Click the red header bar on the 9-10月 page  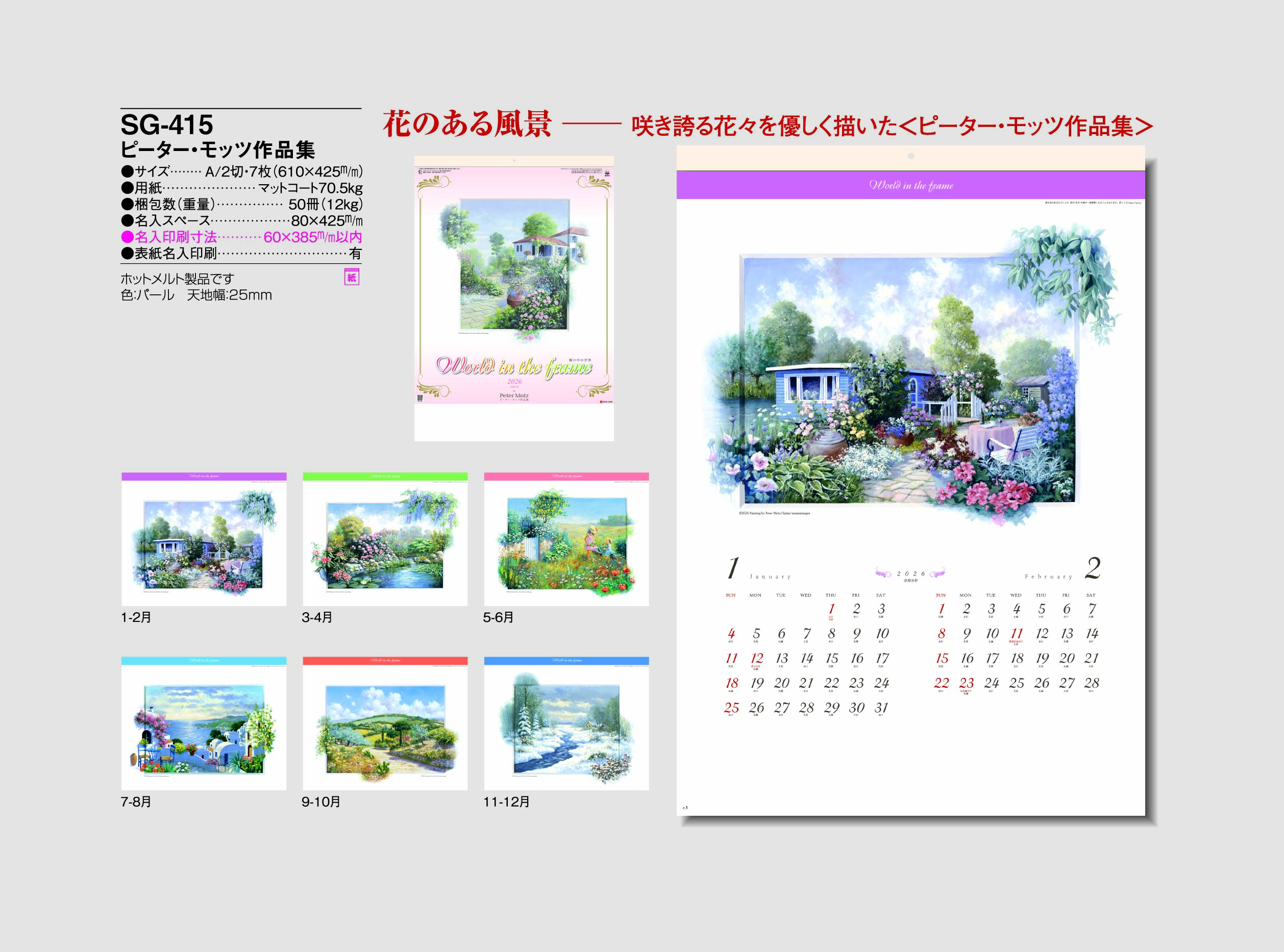pos(385,661)
